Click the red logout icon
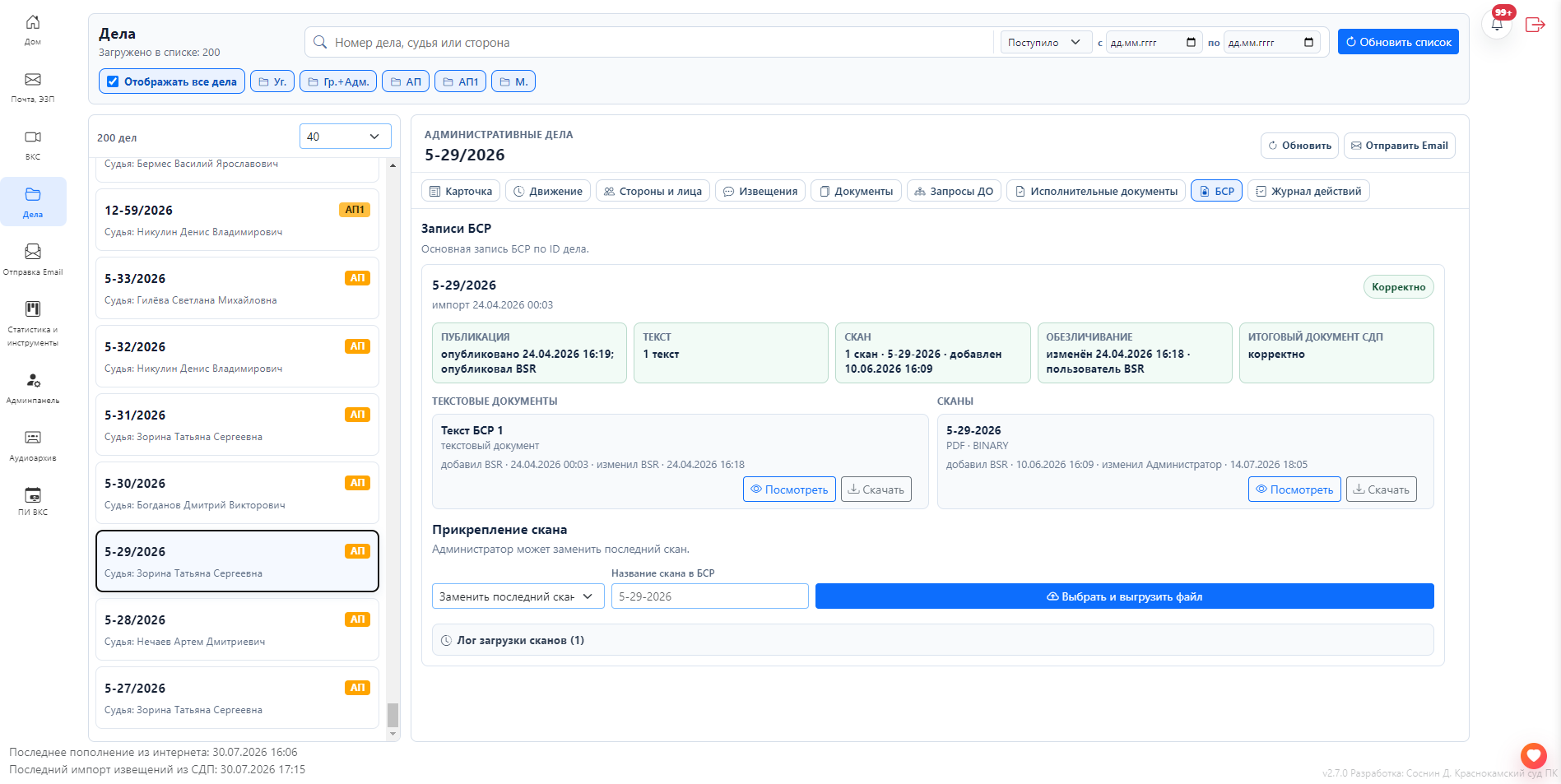The height and width of the screenshot is (784, 1561). click(x=1535, y=25)
